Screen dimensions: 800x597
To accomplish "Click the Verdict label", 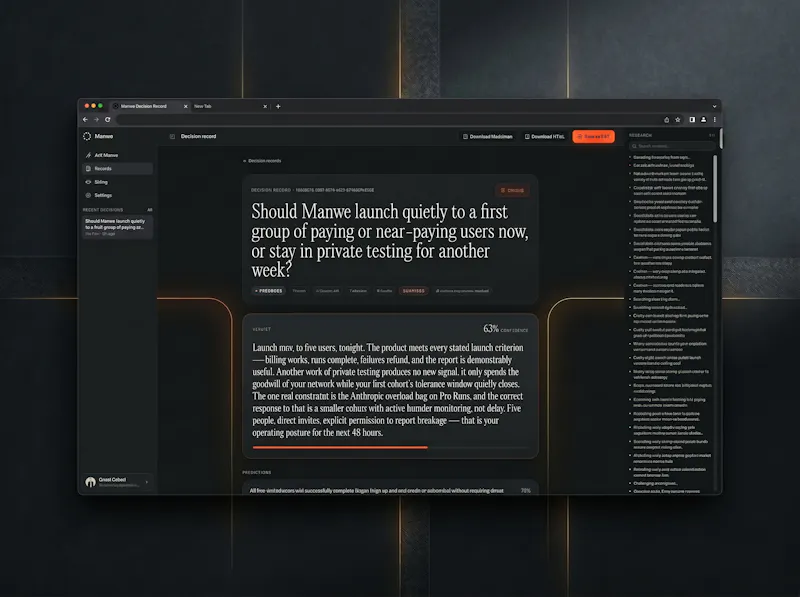I will point(262,330).
